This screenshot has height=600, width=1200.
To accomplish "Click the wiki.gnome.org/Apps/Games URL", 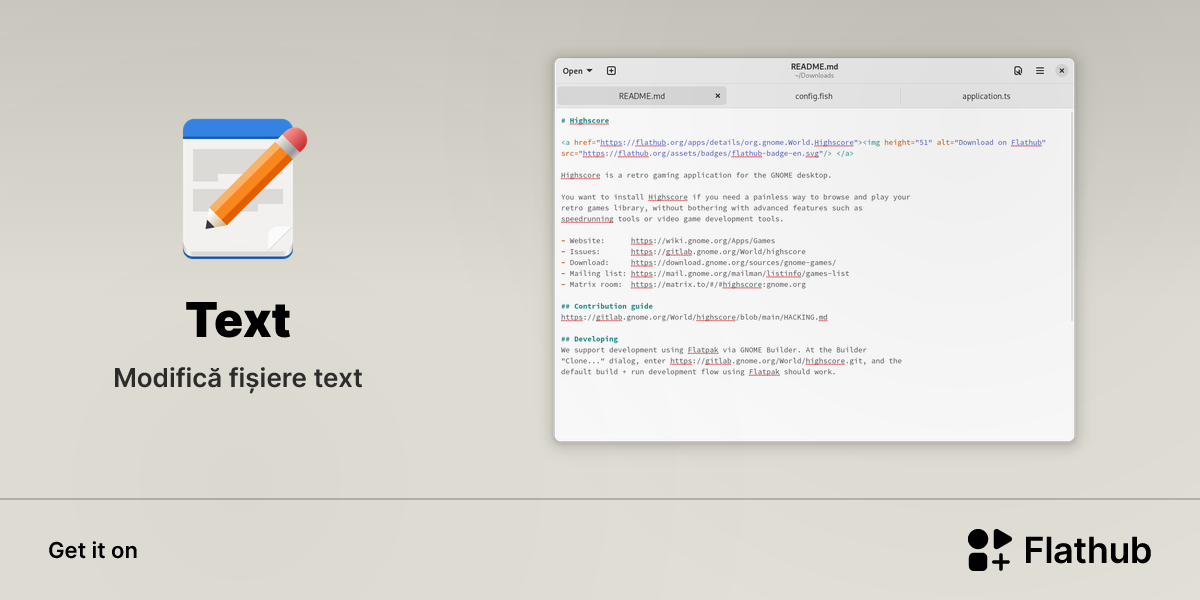I will [703, 241].
